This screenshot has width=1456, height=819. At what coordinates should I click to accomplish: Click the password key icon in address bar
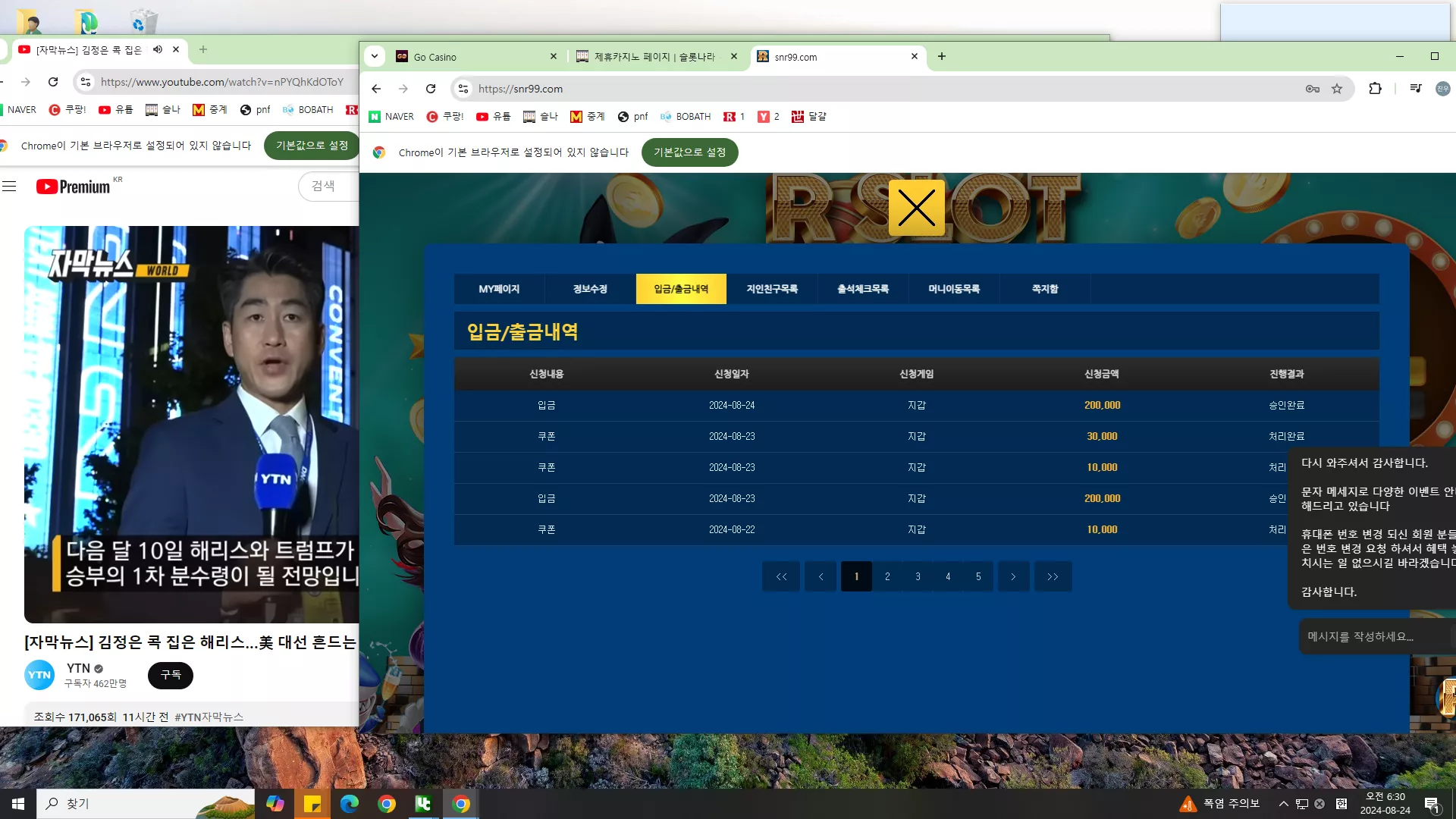pyautogui.click(x=1313, y=89)
